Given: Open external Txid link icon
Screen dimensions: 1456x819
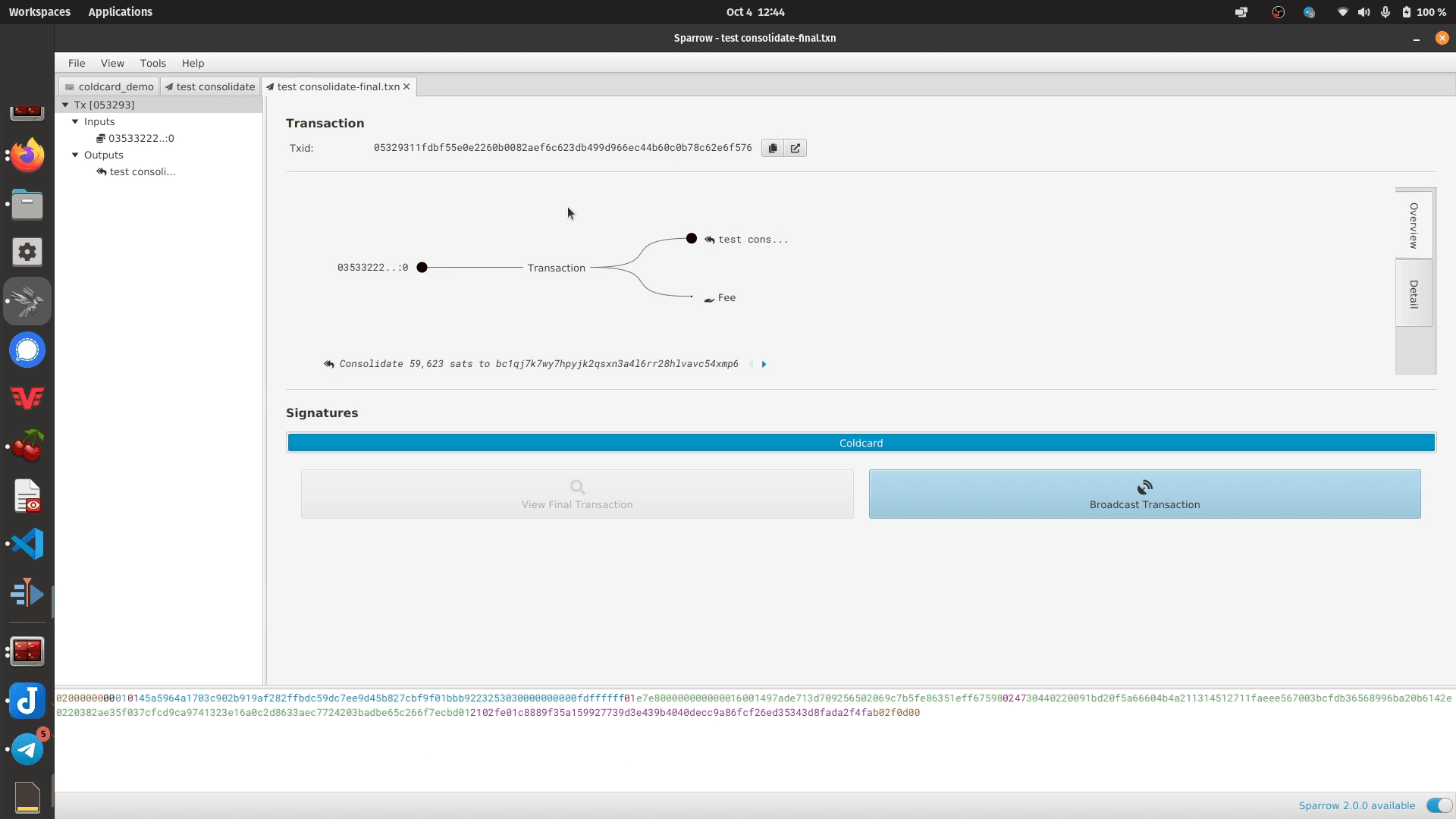Looking at the screenshot, I should (795, 147).
